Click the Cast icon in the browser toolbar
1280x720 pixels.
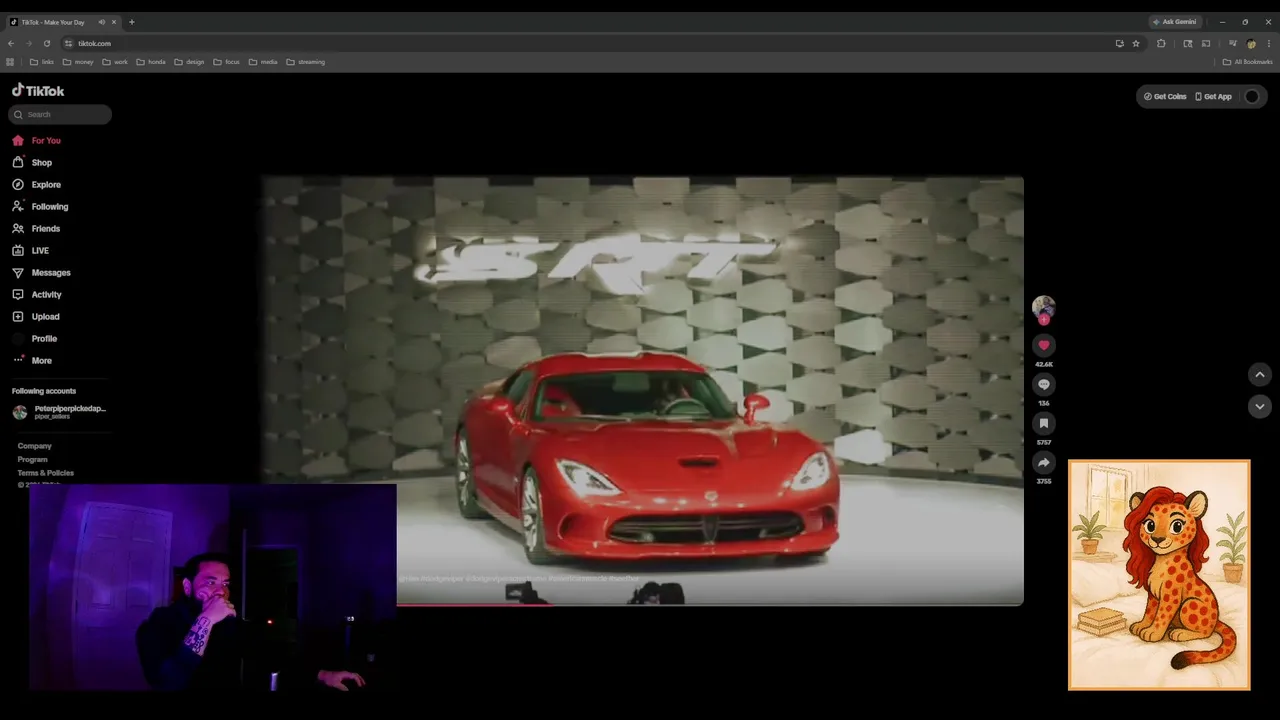1206,44
